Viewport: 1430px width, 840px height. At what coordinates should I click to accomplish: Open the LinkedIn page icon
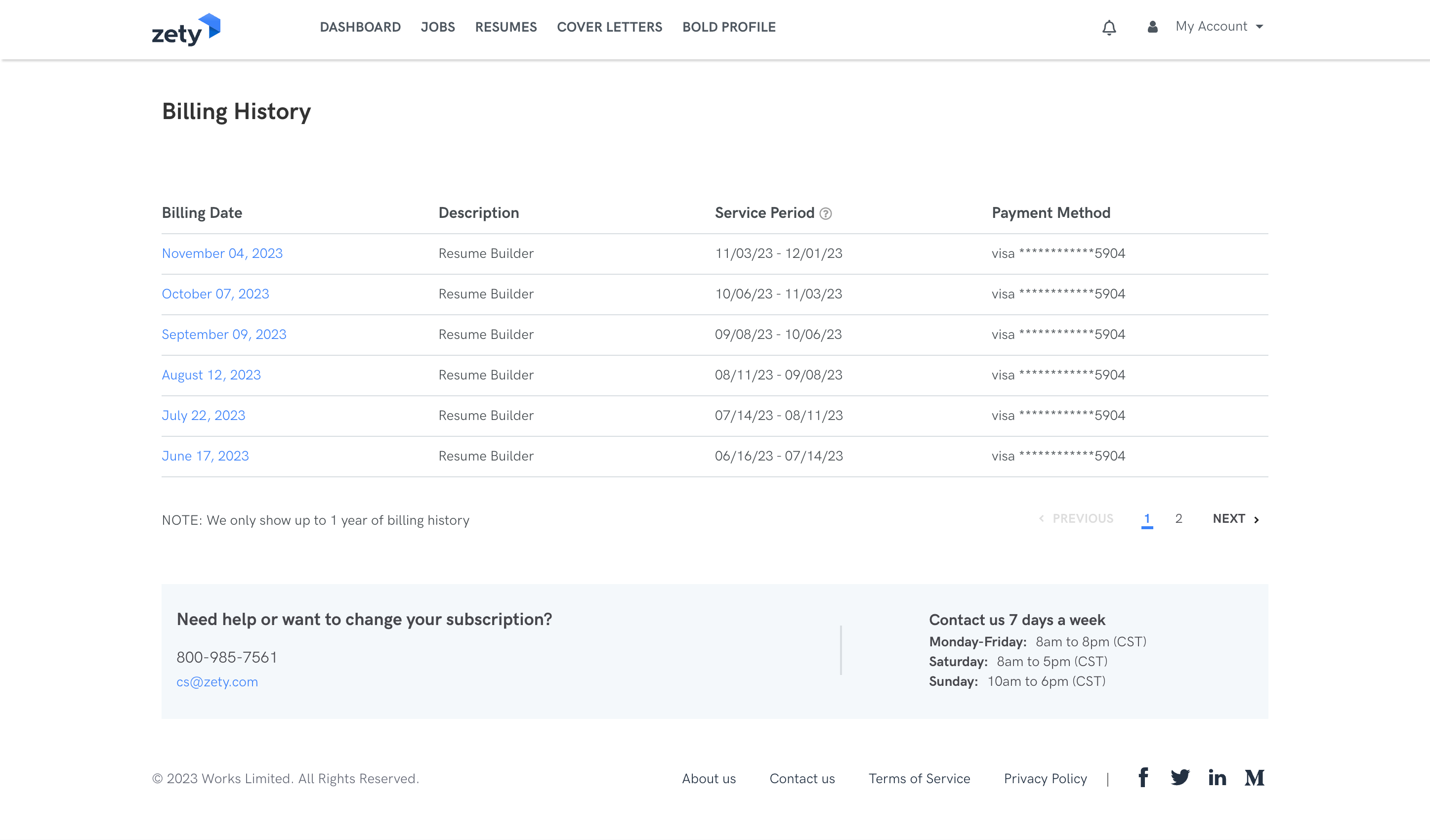[x=1217, y=778]
